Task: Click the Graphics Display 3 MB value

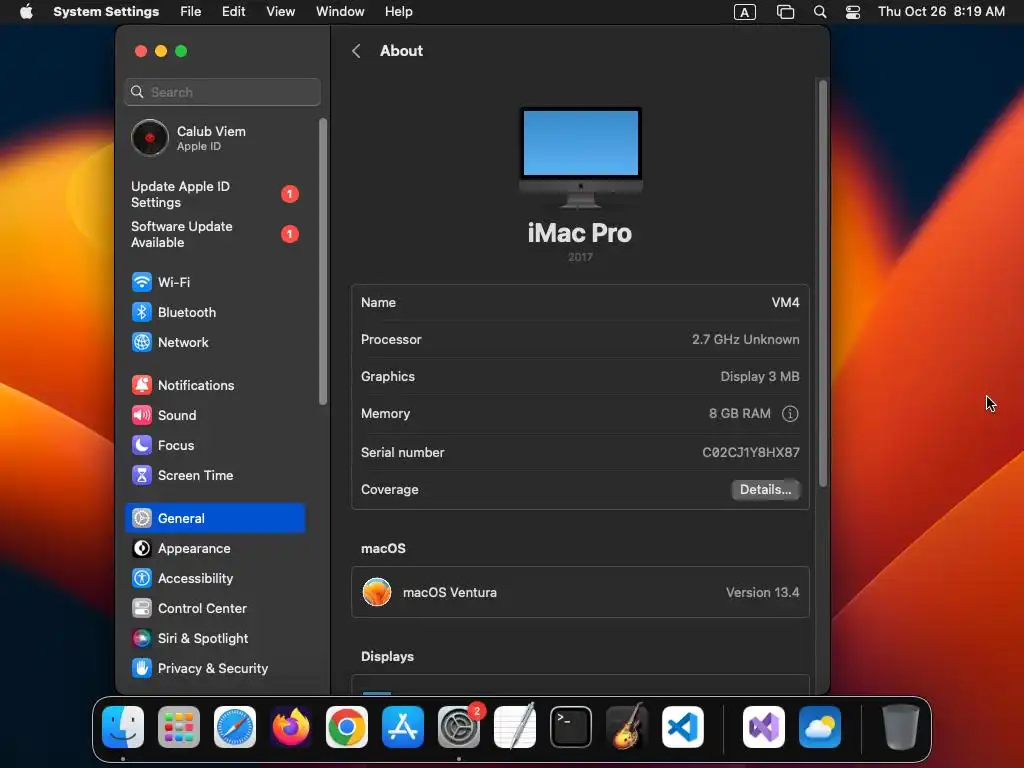Action: (760, 377)
